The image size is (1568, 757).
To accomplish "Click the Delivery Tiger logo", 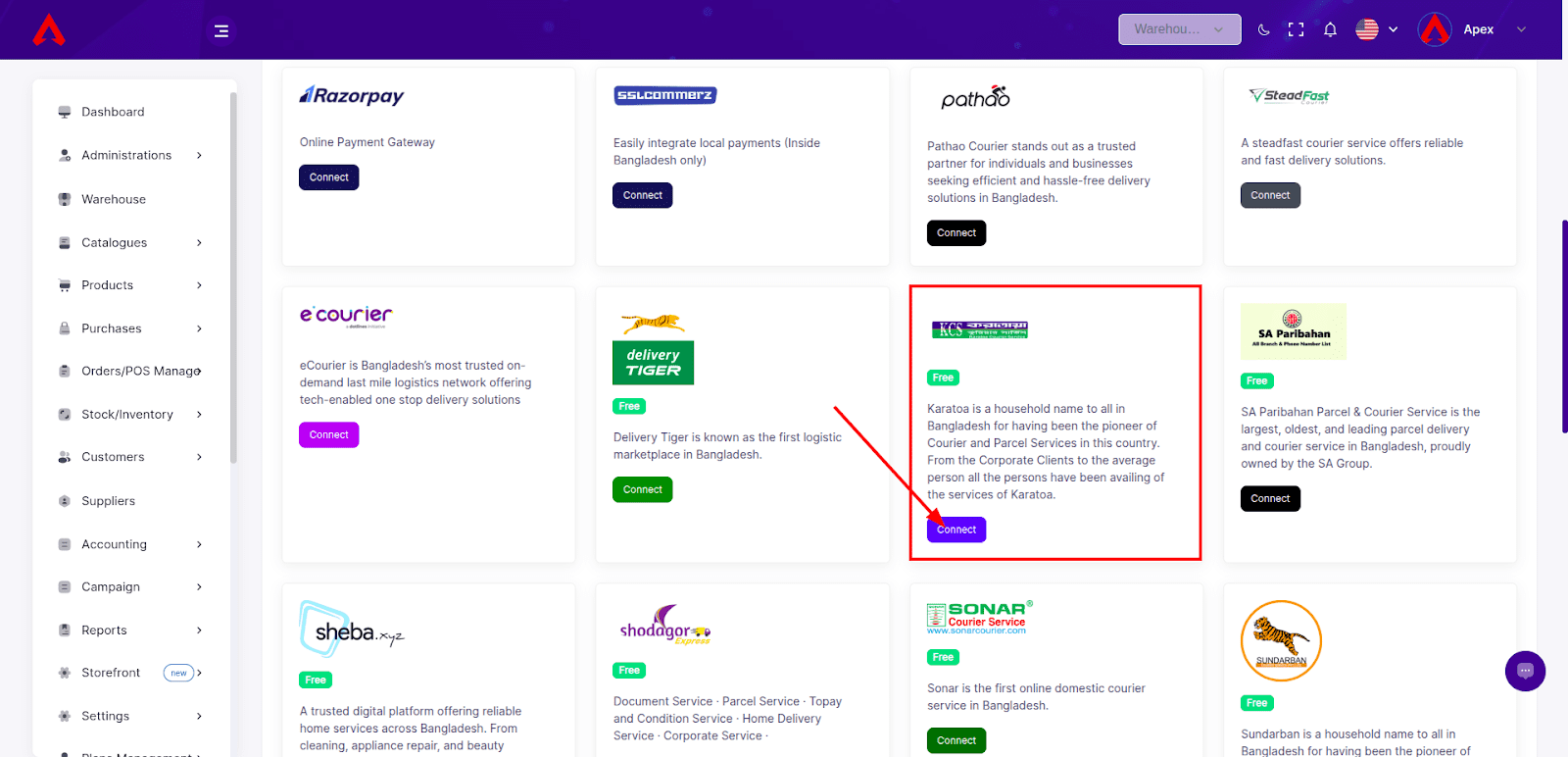I will [654, 349].
